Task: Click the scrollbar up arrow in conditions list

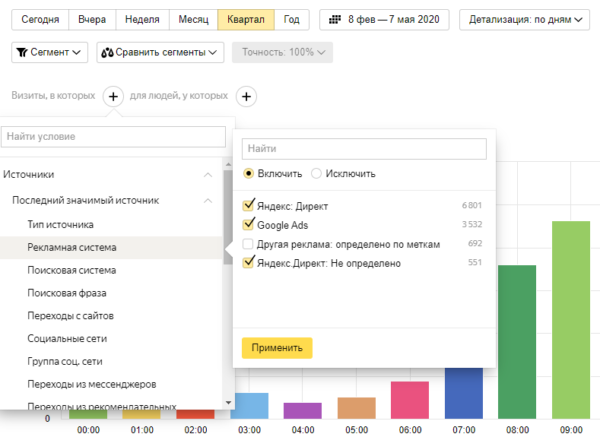Action: click(x=228, y=165)
